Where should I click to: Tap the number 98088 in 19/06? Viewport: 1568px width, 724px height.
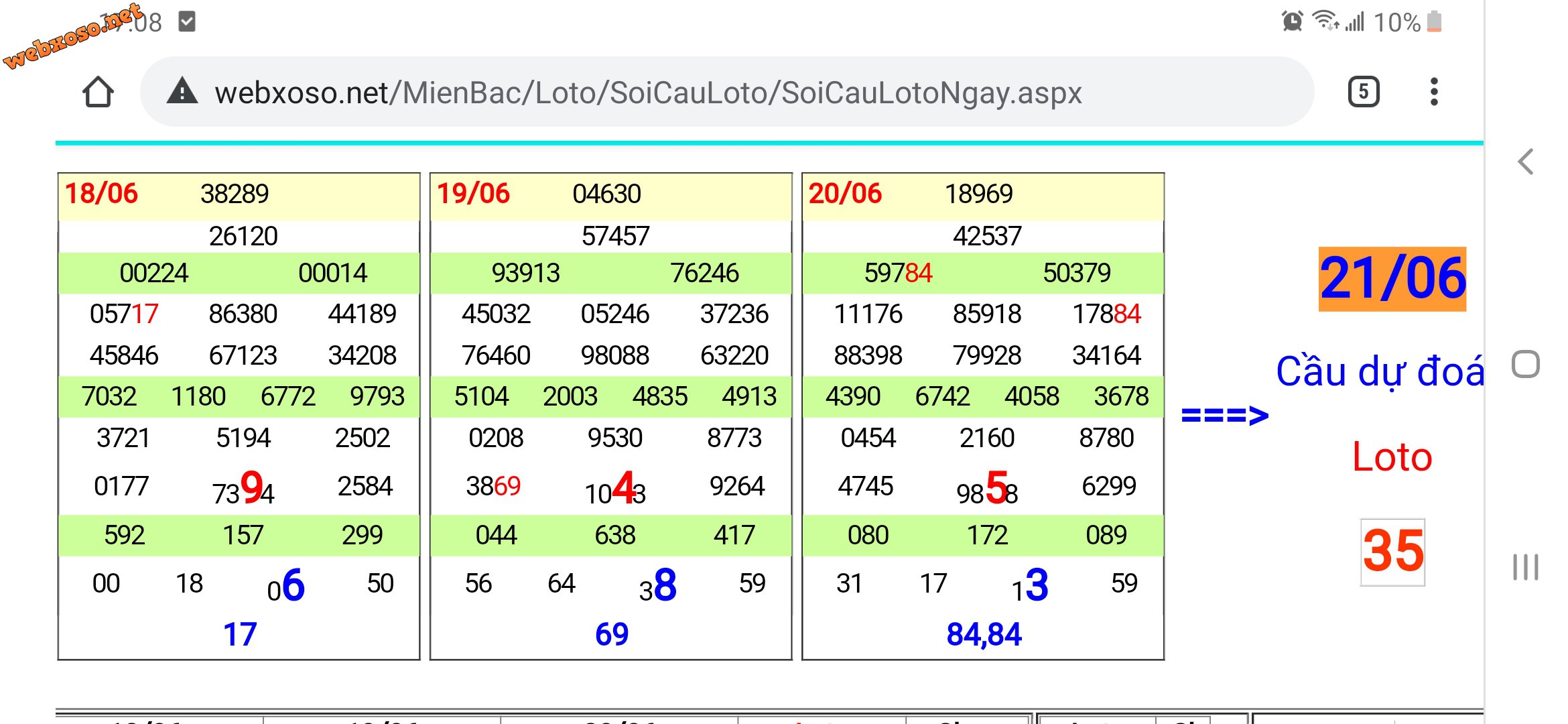click(615, 356)
